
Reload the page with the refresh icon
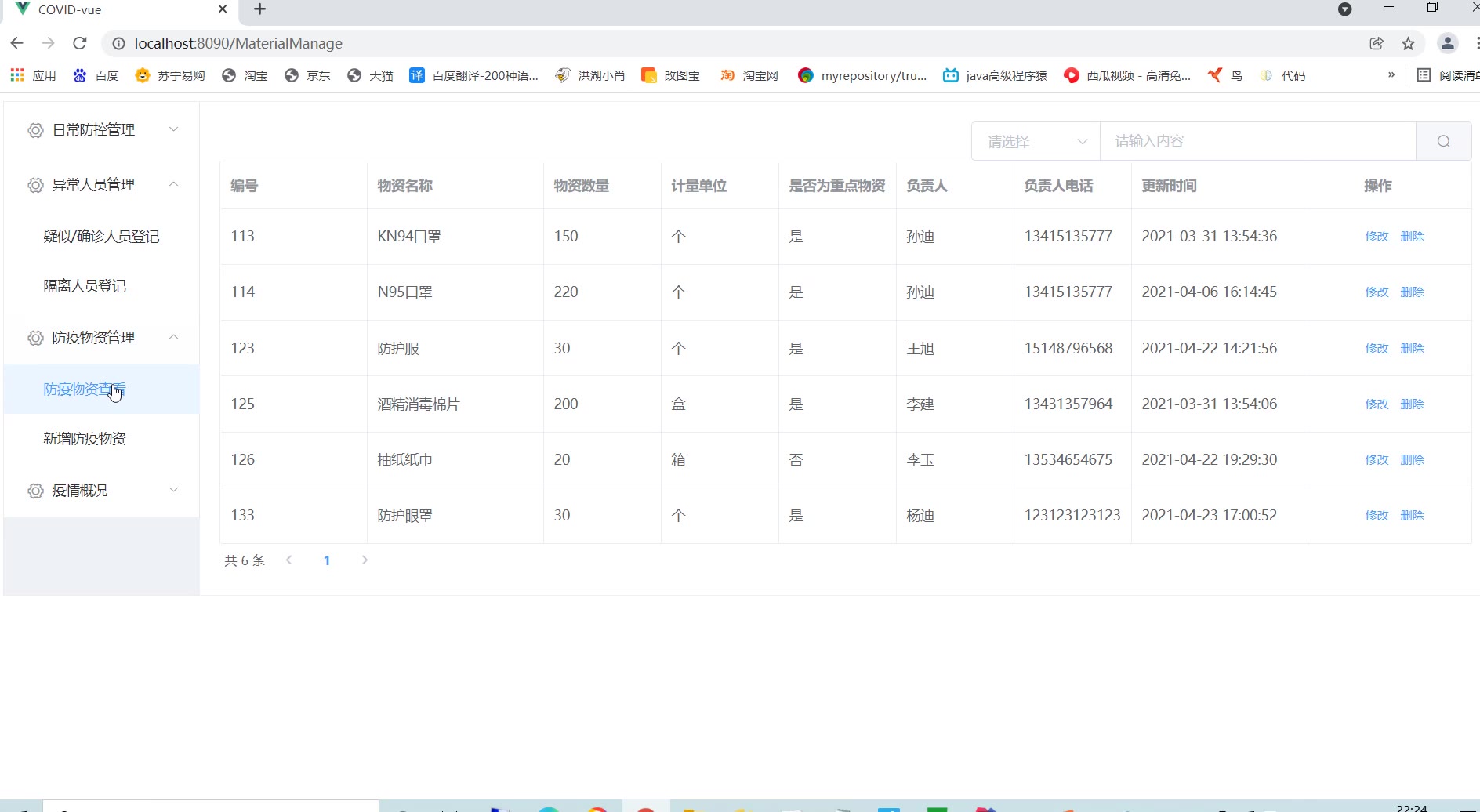[79, 43]
